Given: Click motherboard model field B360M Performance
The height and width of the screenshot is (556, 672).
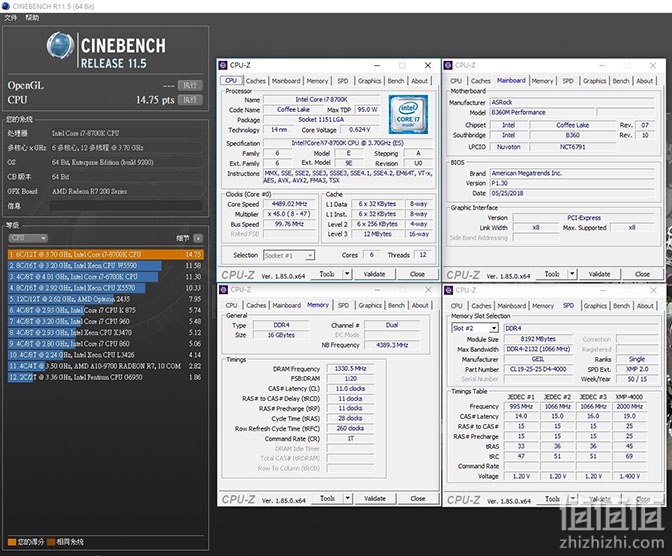Looking at the screenshot, I should 542,112.
